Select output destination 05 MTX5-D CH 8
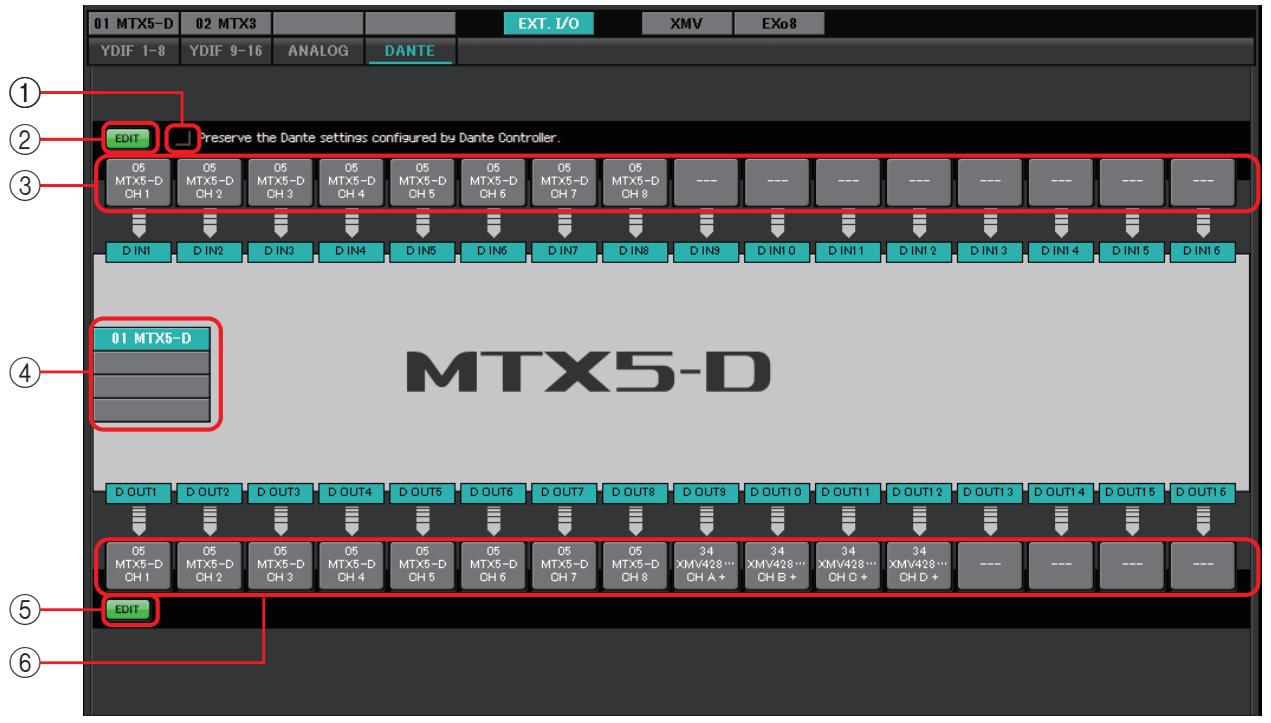Viewport: 1271px width, 723px height. tap(636, 566)
